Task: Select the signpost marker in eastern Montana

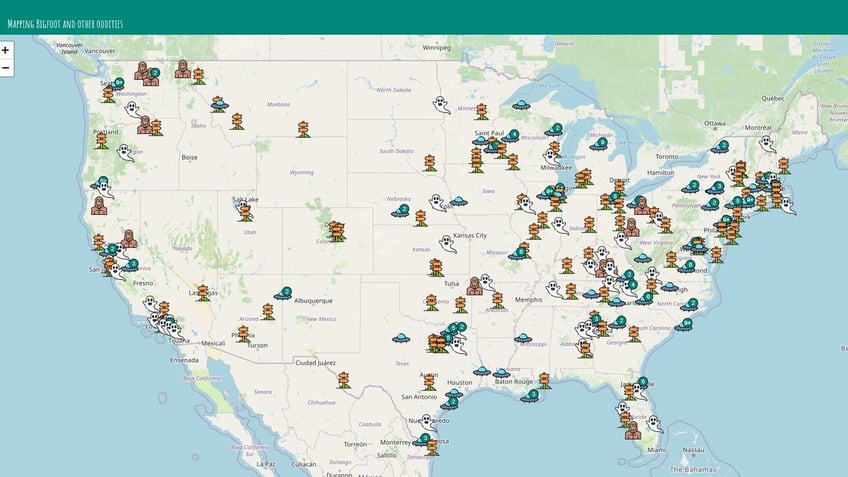Action: click(303, 129)
